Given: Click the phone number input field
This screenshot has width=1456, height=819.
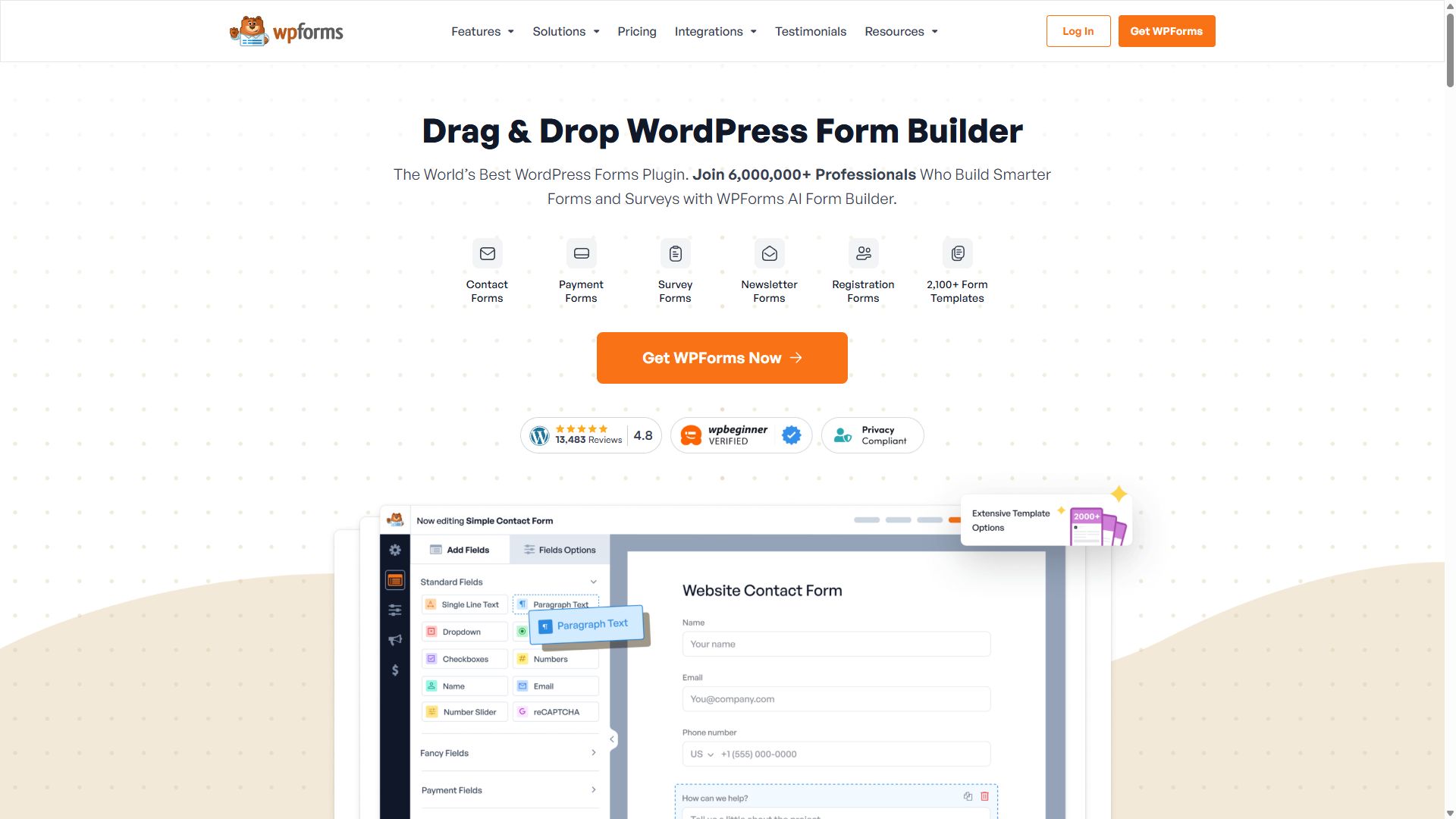Looking at the screenshot, I should pyautogui.click(x=836, y=754).
